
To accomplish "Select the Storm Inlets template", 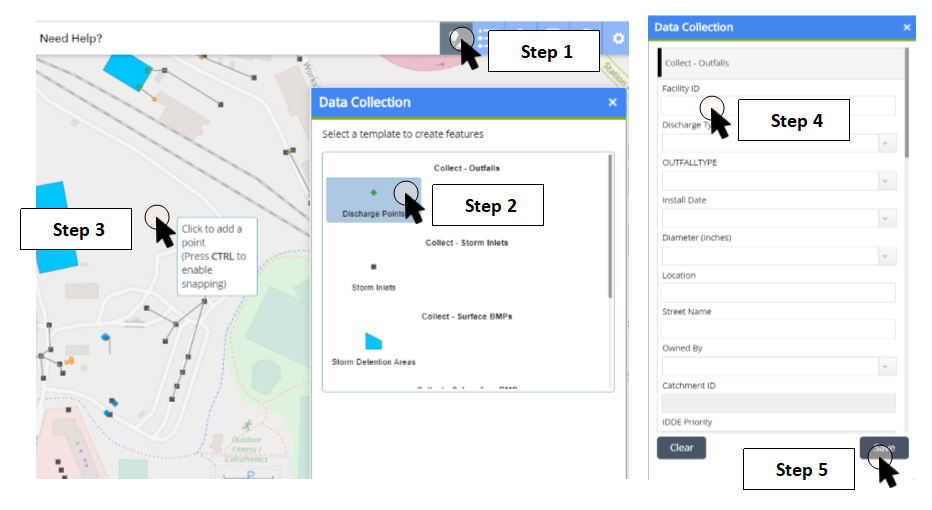I will pyautogui.click(x=373, y=276).
